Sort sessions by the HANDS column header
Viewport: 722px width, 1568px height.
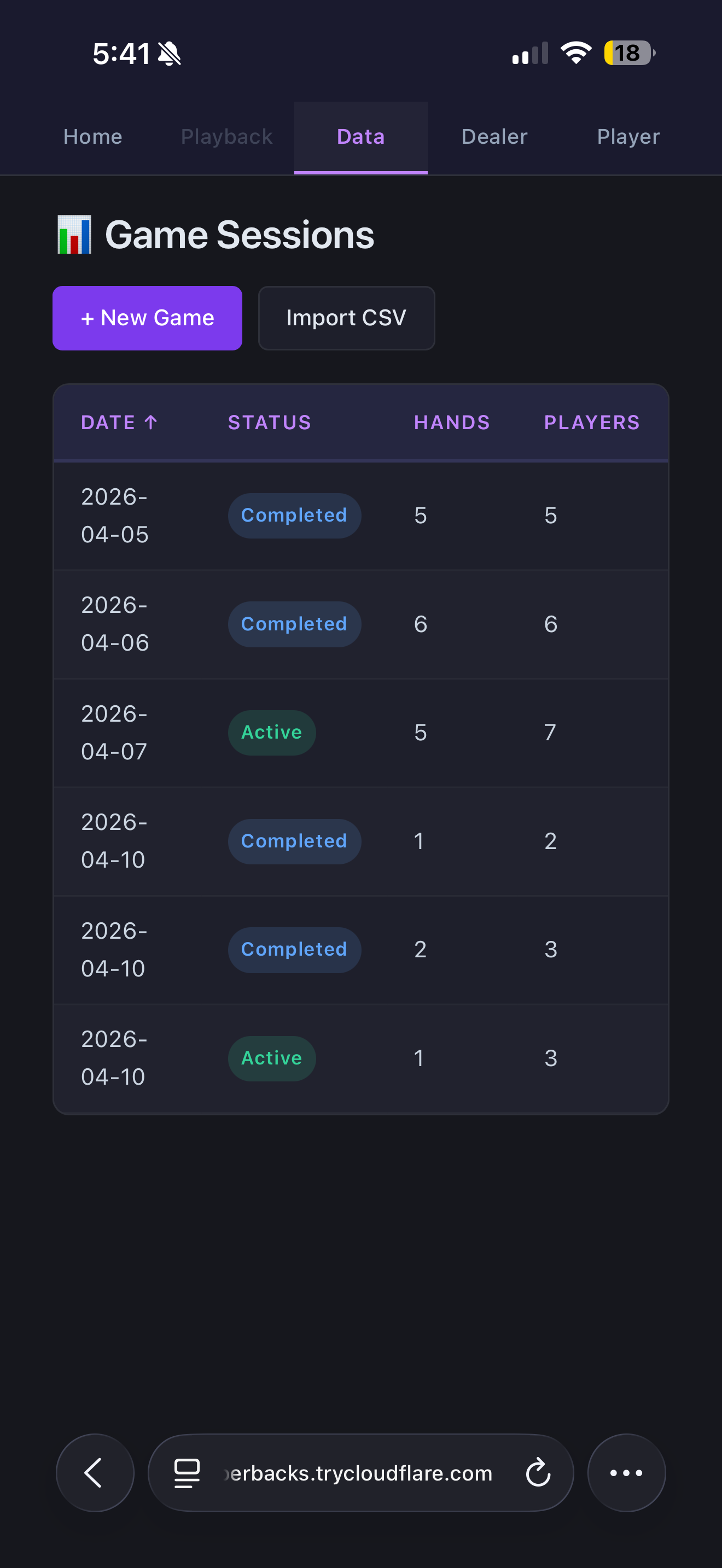(451, 422)
